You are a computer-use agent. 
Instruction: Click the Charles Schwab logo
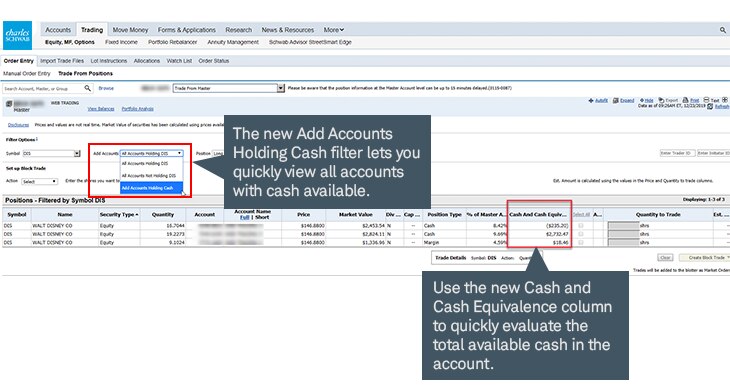(17, 35)
